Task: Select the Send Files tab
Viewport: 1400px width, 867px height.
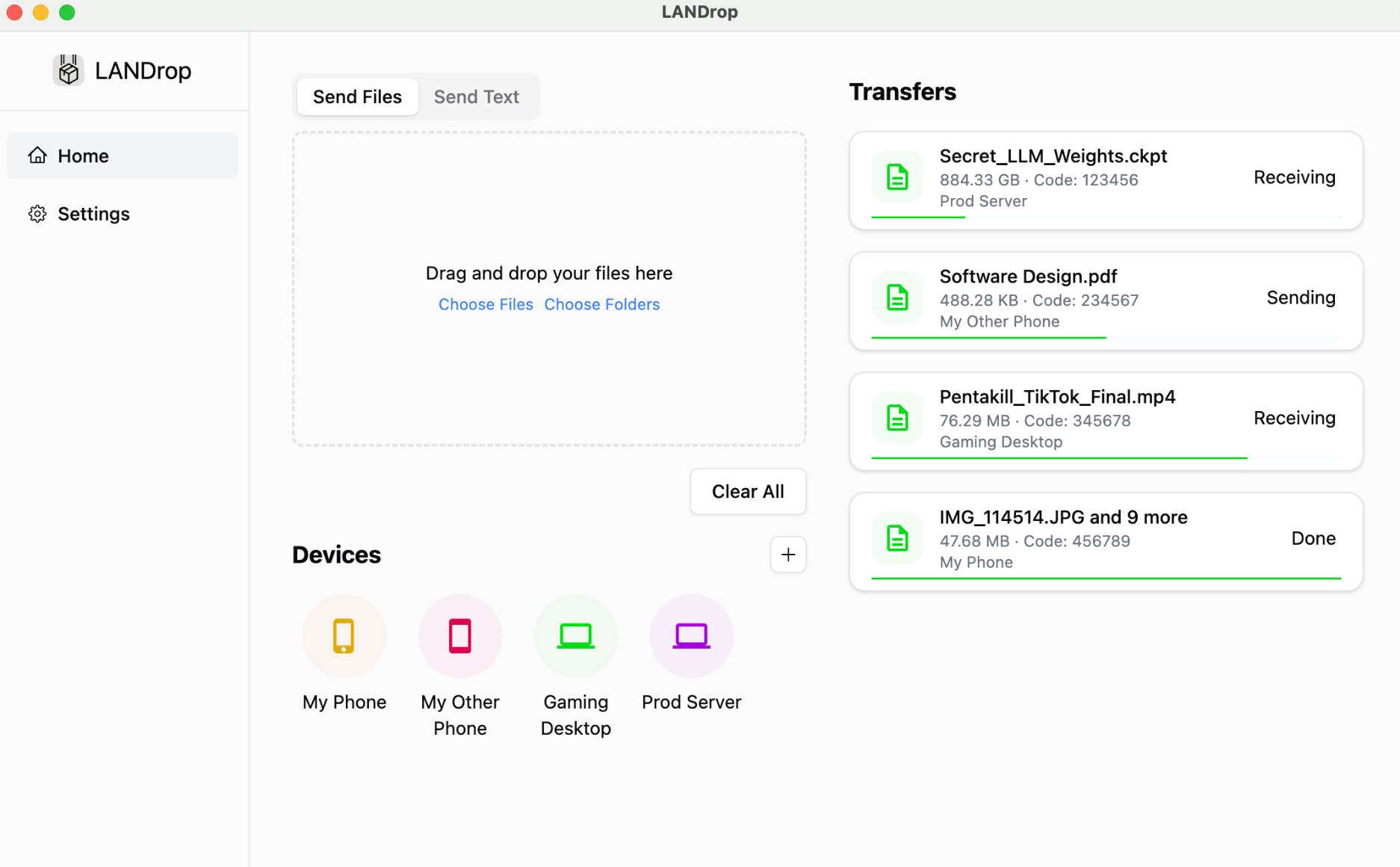Action: (x=357, y=97)
